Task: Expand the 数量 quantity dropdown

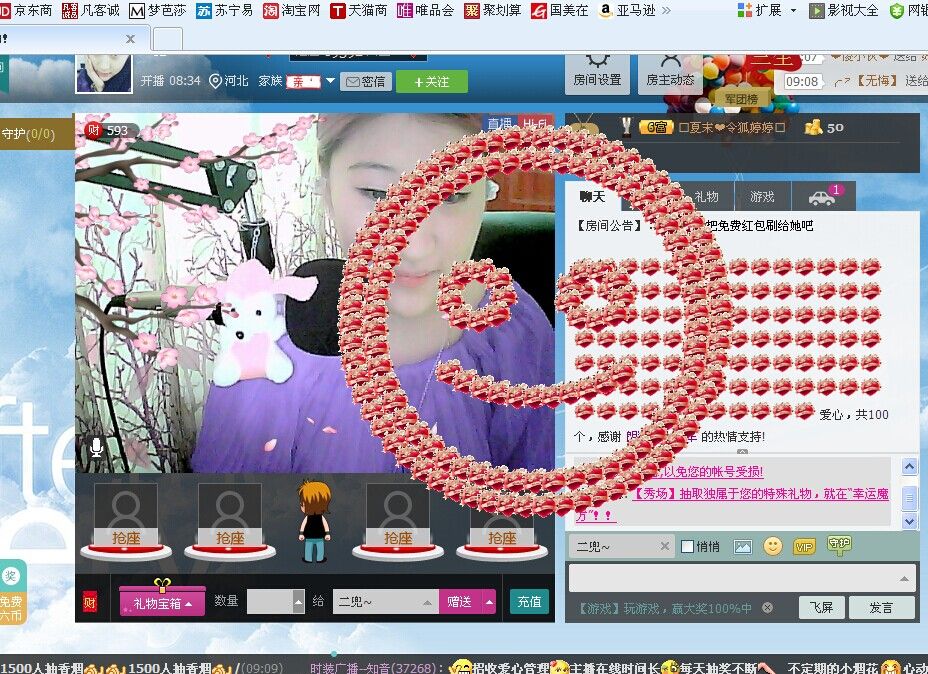Action: coord(298,602)
